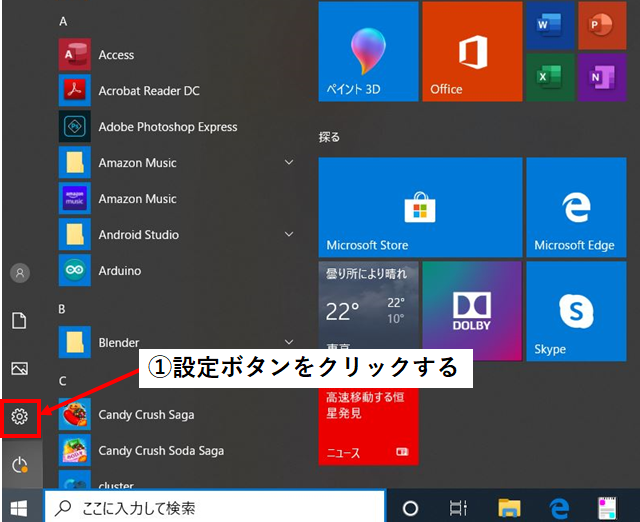
Task: Open the red News tile
Action: tap(368, 426)
